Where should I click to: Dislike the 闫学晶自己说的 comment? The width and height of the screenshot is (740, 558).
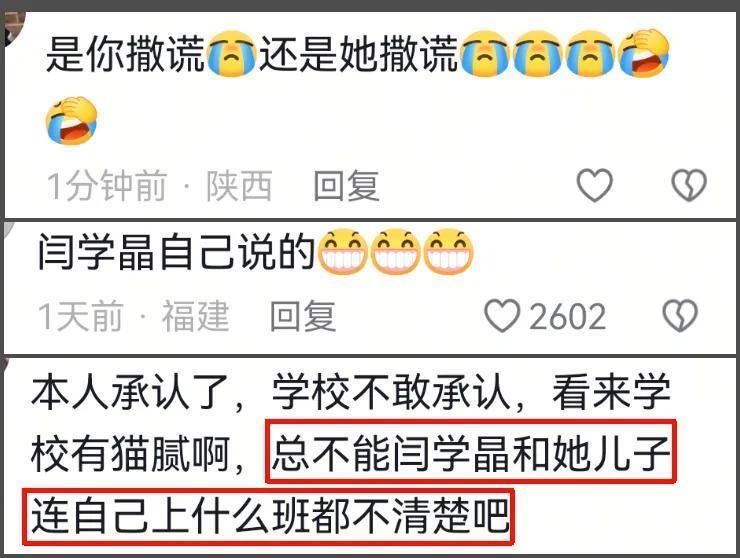(680, 316)
